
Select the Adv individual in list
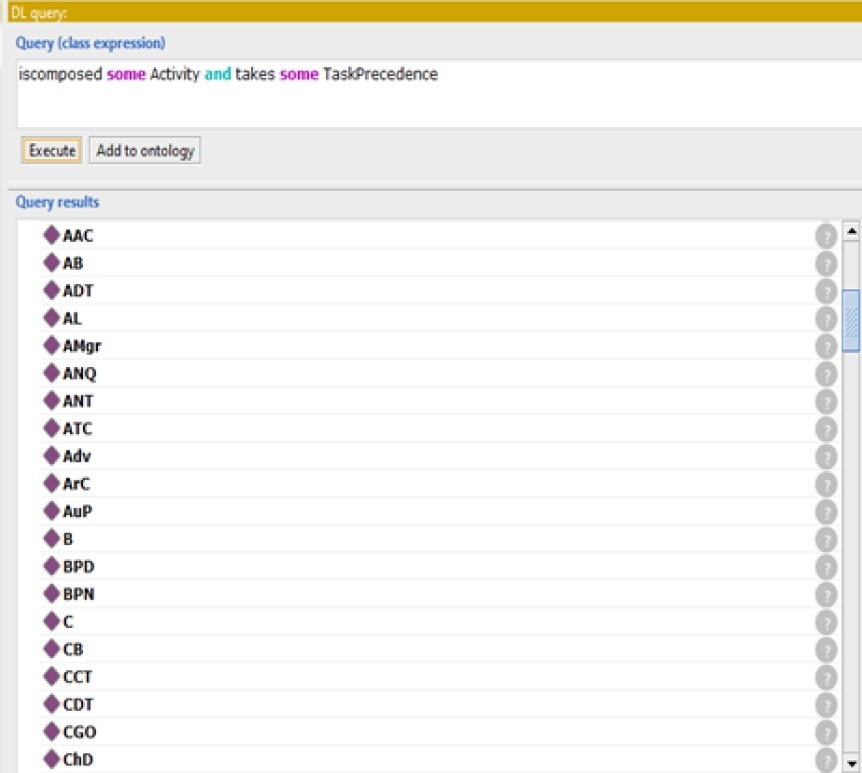pos(77,456)
